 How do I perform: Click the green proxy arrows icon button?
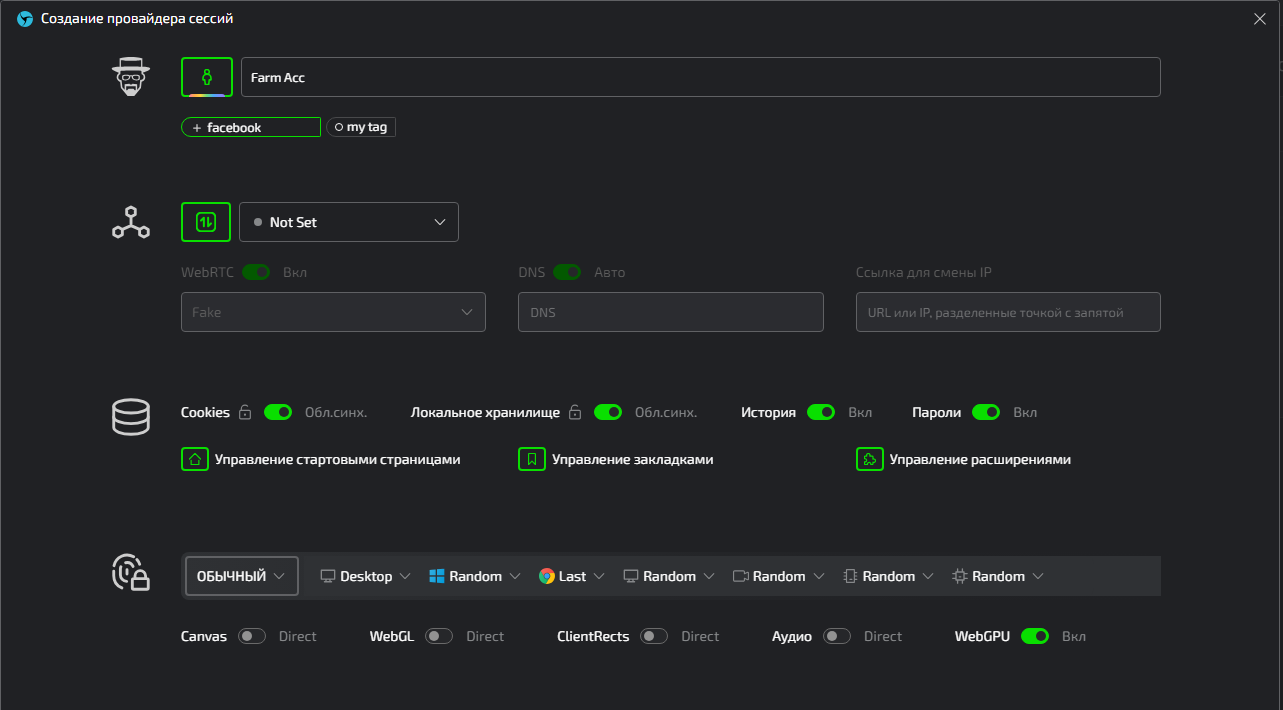pyautogui.click(x=206, y=222)
